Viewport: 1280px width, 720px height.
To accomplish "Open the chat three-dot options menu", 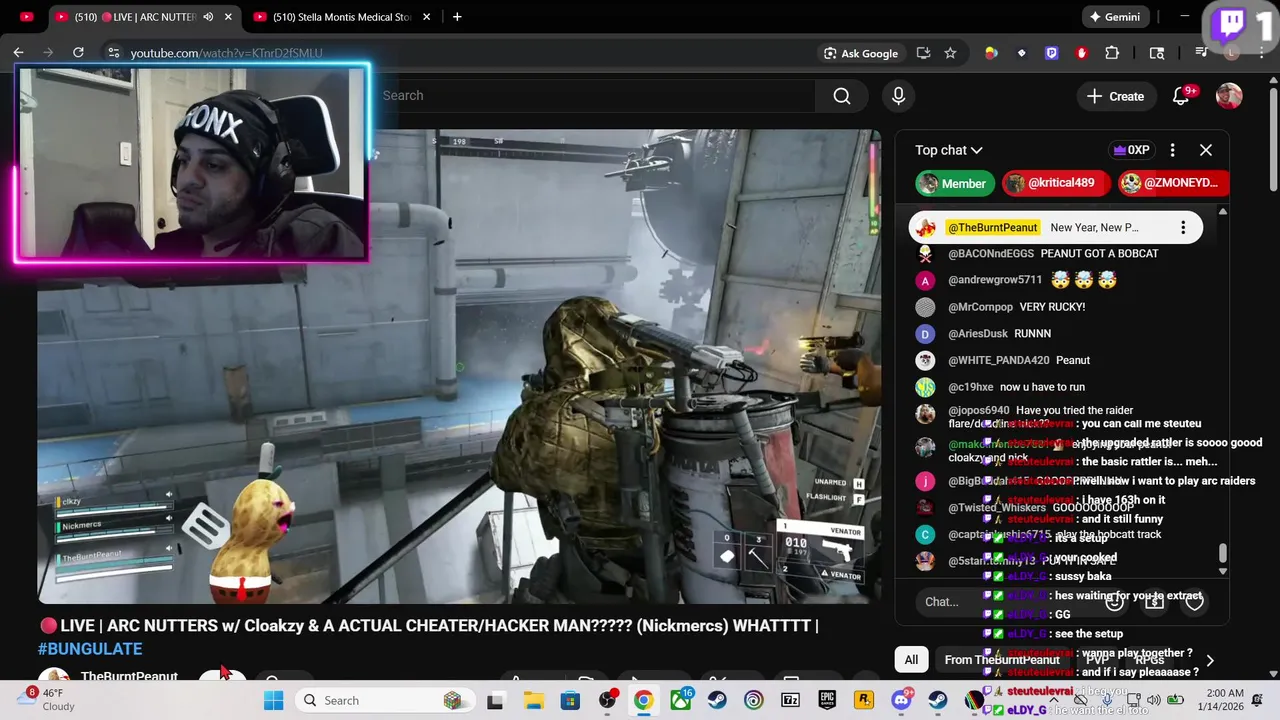I will [1173, 150].
